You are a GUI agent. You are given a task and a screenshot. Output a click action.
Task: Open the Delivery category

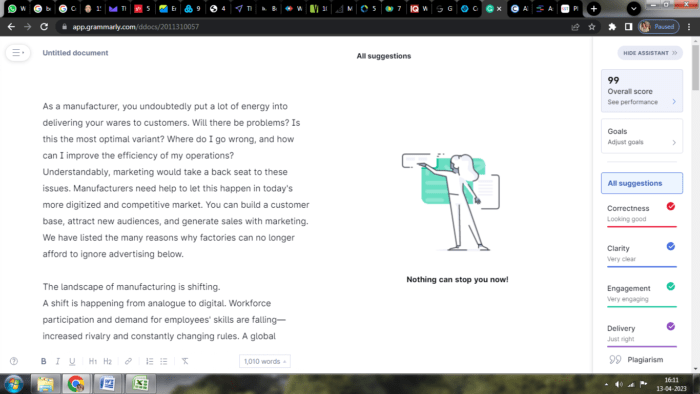(642, 334)
